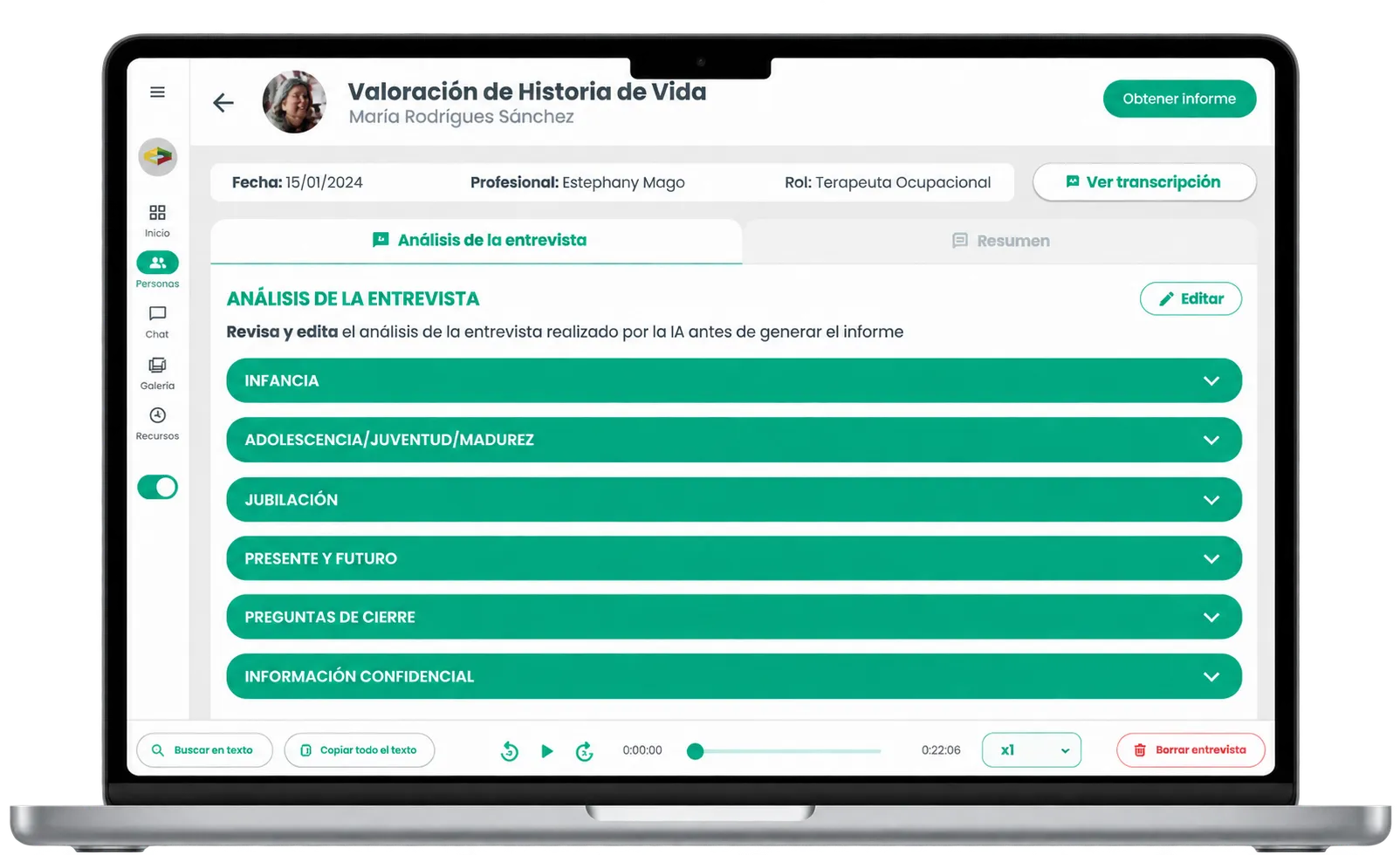Click the 0:22:06 total duration
The width and height of the screenshot is (1400, 855).
(941, 750)
